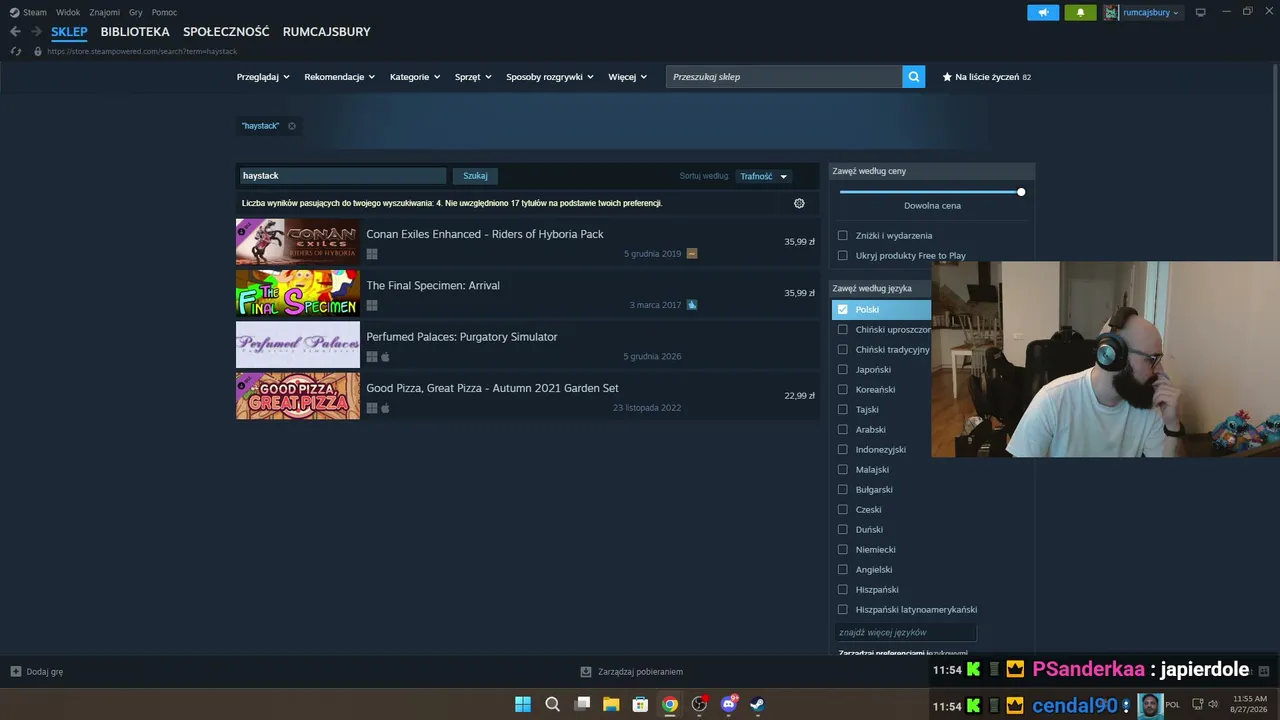The width and height of the screenshot is (1280, 720).
Task: Expand the Rekomendacje dropdown menu
Action: click(x=340, y=77)
